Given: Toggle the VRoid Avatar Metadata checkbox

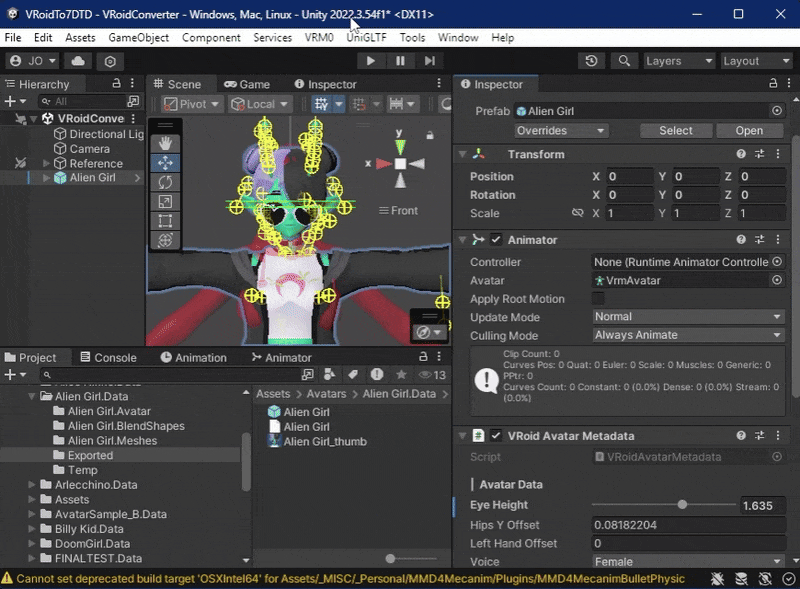Looking at the screenshot, I should (496, 435).
